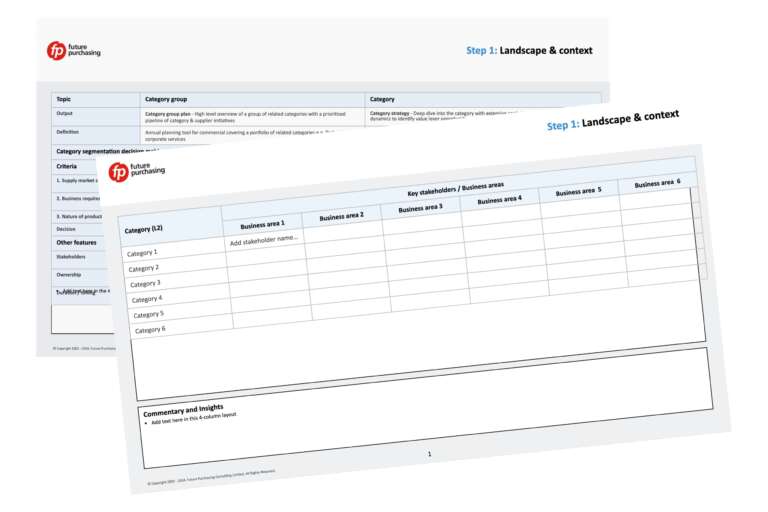Click the Category 3 row label
This screenshot has width=768, height=512.
(145, 284)
